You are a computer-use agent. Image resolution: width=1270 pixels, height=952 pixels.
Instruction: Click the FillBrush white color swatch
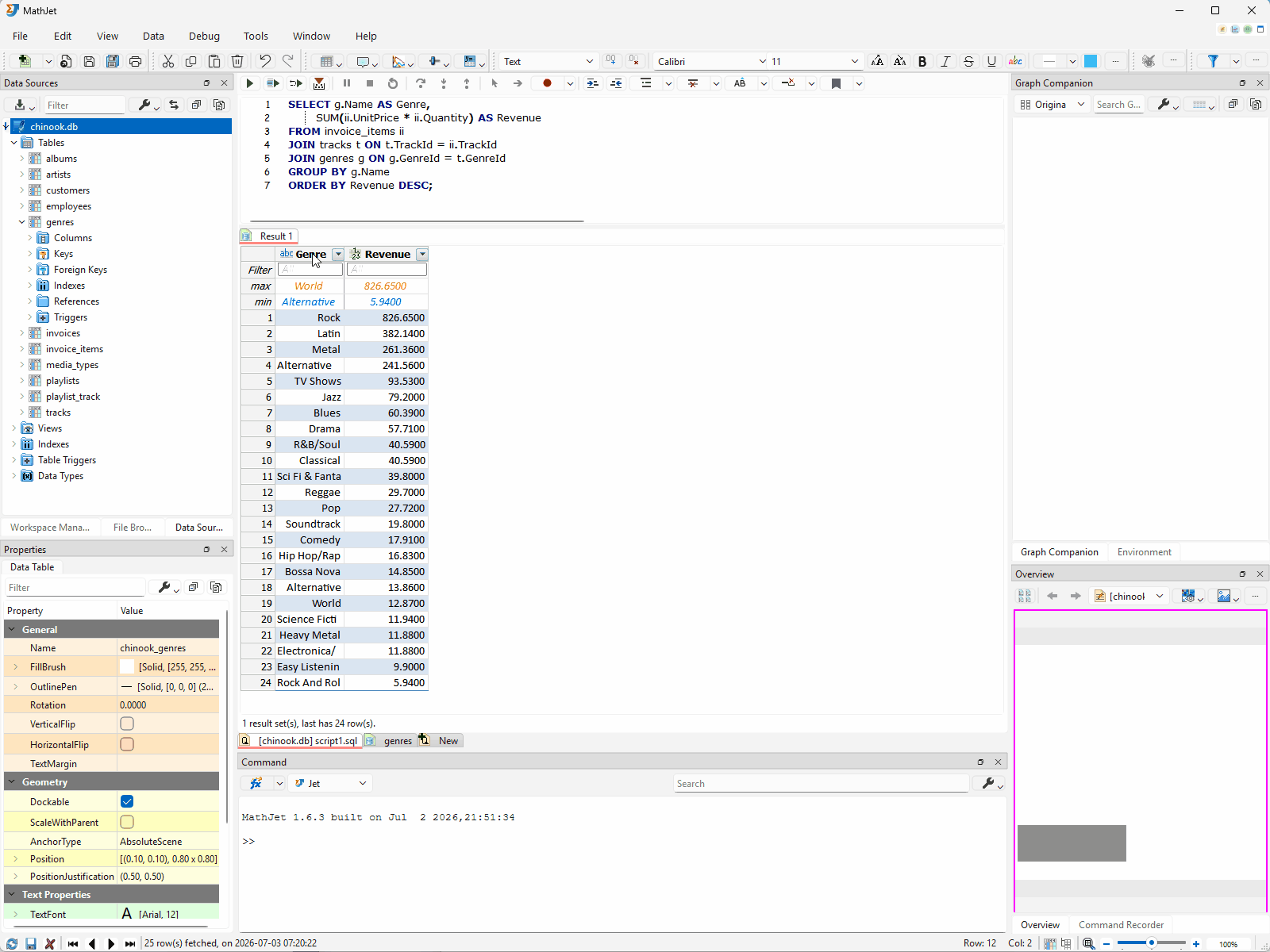(127, 667)
